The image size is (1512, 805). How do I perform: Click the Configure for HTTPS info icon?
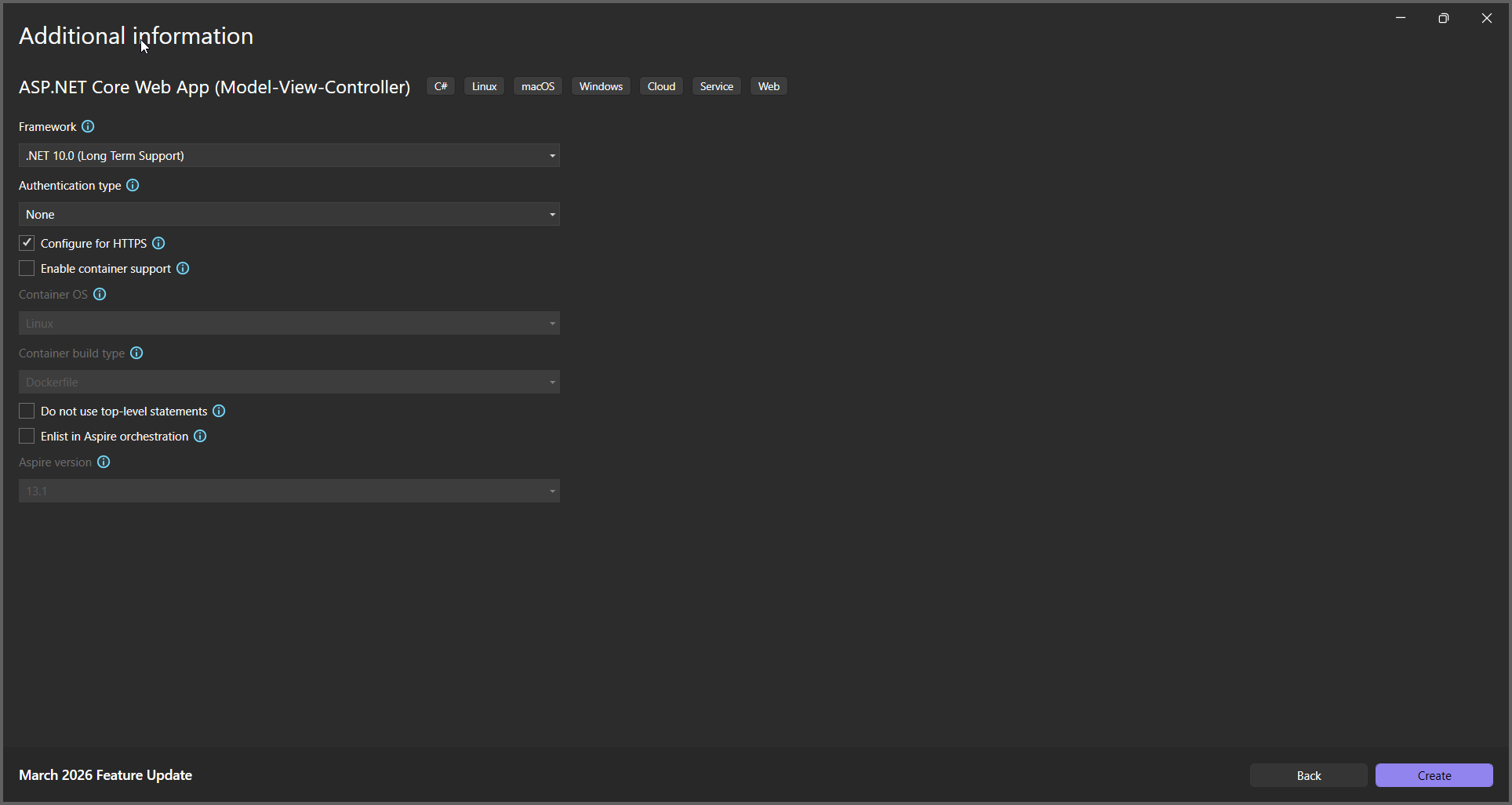pyautogui.click(x=158, y=243)
